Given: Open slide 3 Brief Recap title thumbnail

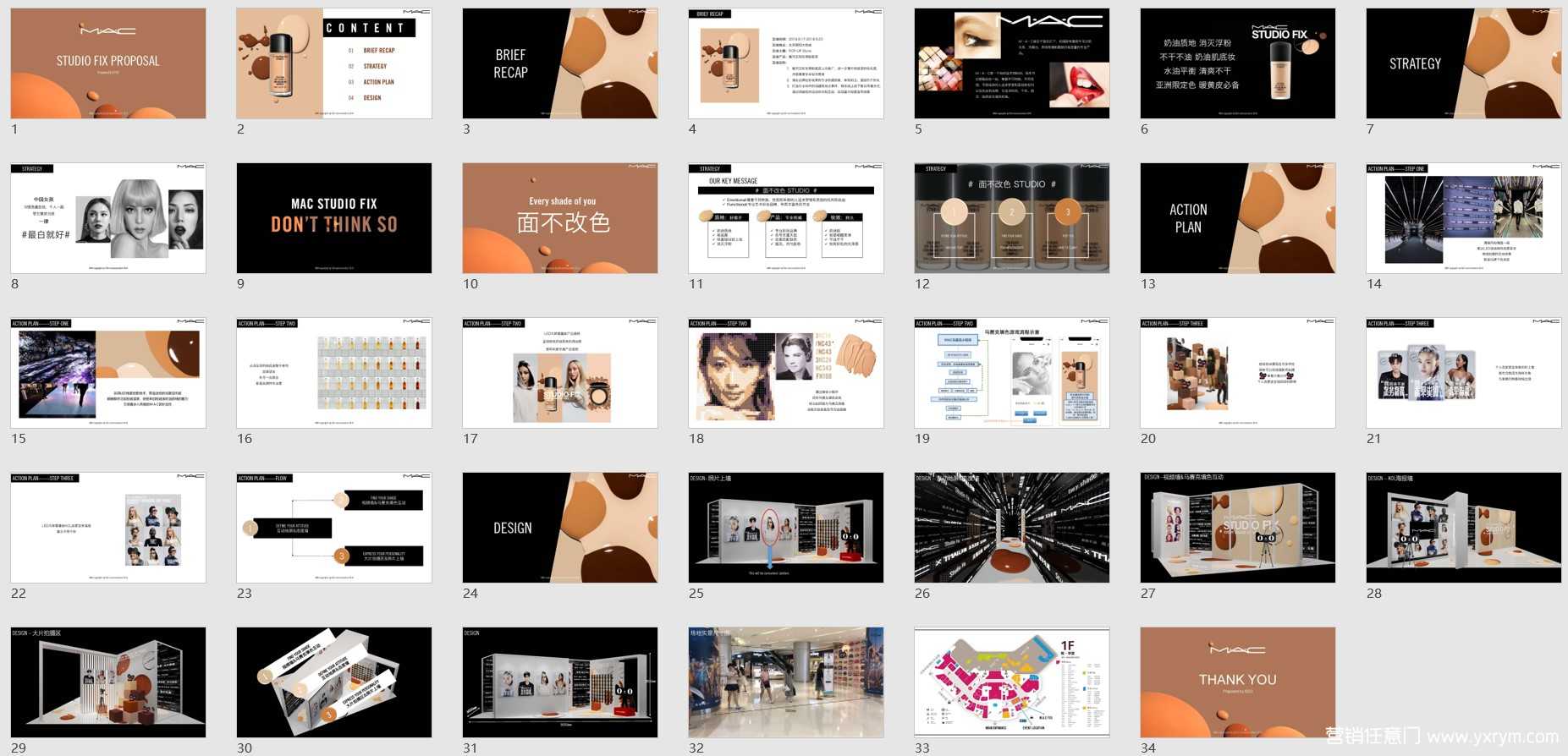Looking at the screenshot, I should [560, 63].
